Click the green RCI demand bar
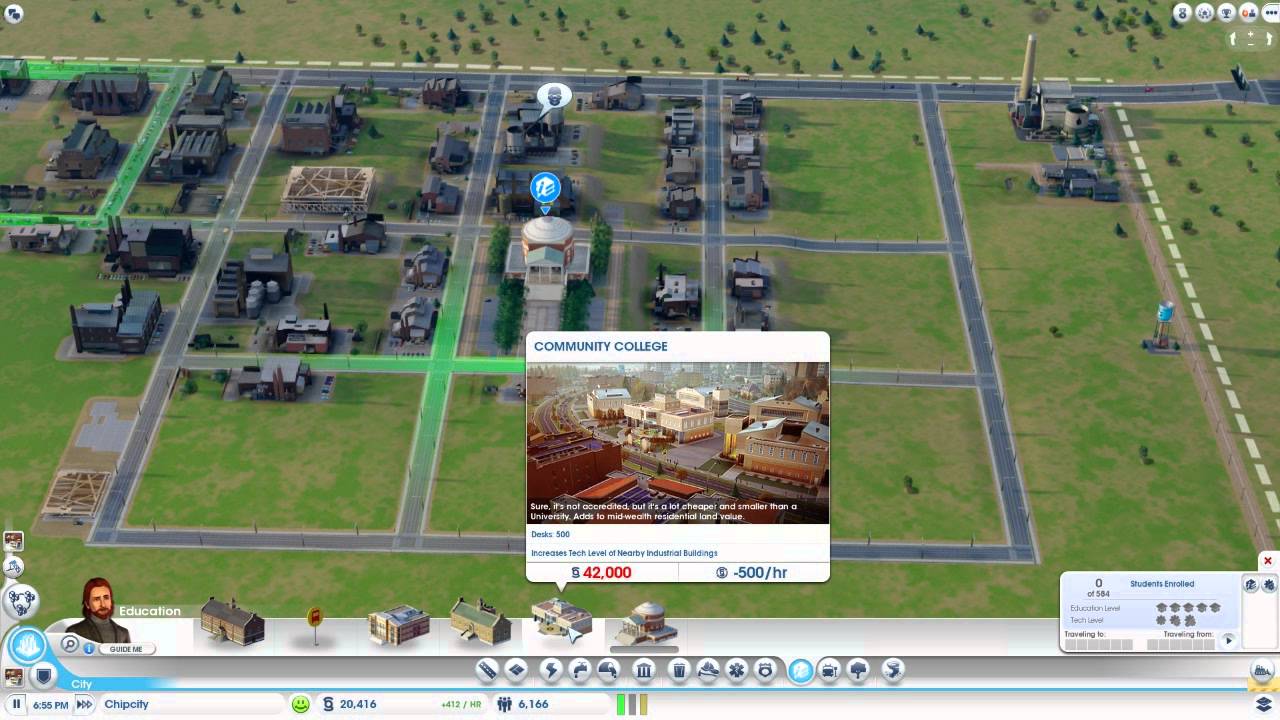The height and width of the screenshot is (720, 1280). (621, 704)
